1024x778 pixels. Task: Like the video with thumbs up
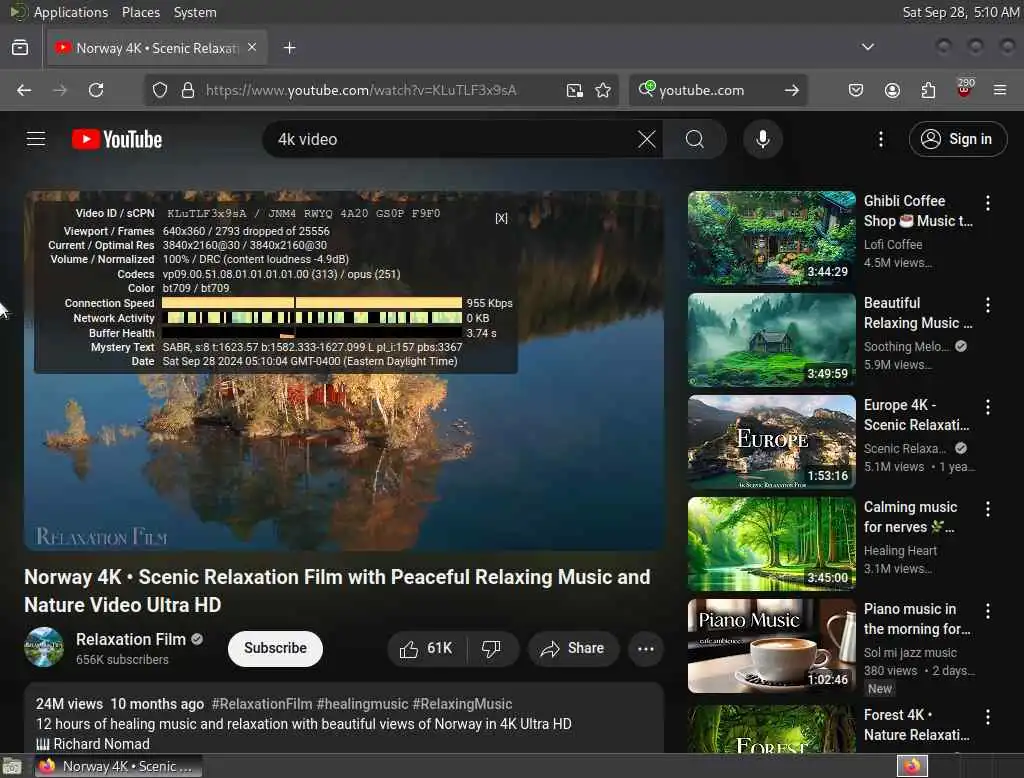pos(426,649)
